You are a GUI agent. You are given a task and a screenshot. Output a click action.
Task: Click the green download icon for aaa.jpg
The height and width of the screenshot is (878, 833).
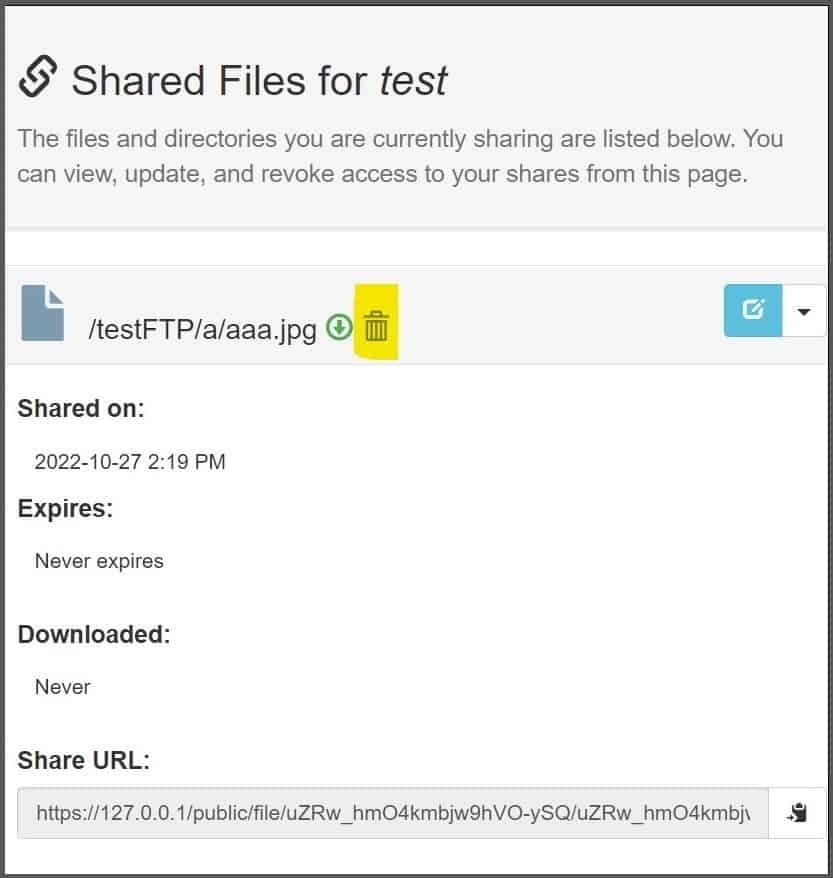click(x=340, y=326)
